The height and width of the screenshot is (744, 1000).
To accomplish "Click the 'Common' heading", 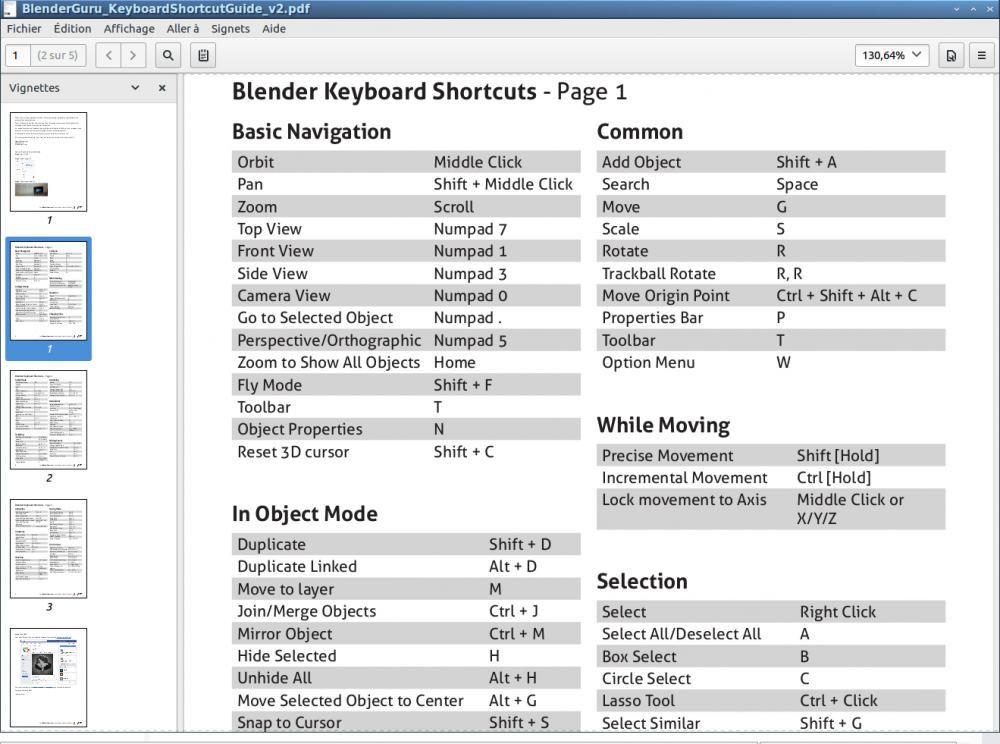I will (x=640, y=131).
